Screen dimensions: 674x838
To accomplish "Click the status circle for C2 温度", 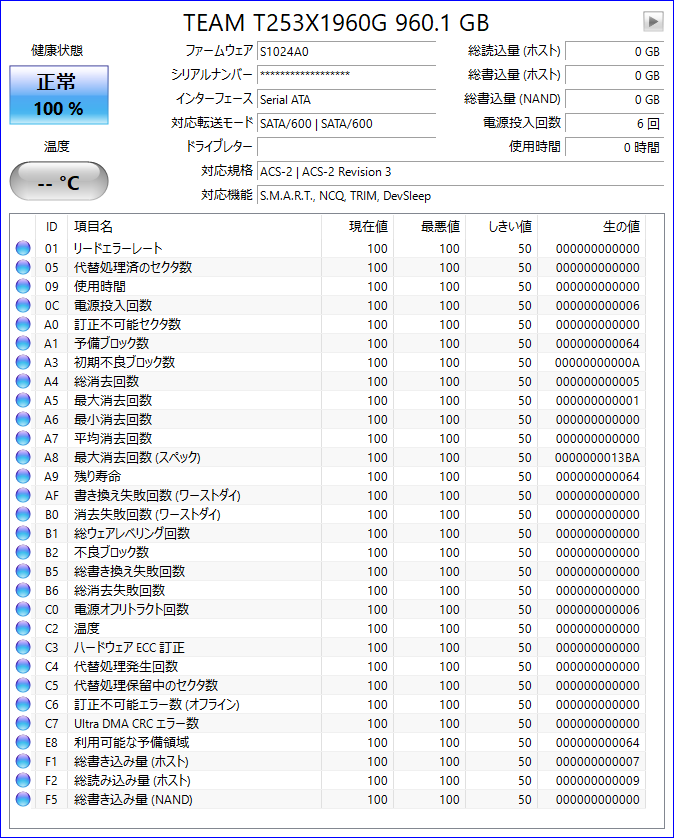I will click(x=23, y=628).
